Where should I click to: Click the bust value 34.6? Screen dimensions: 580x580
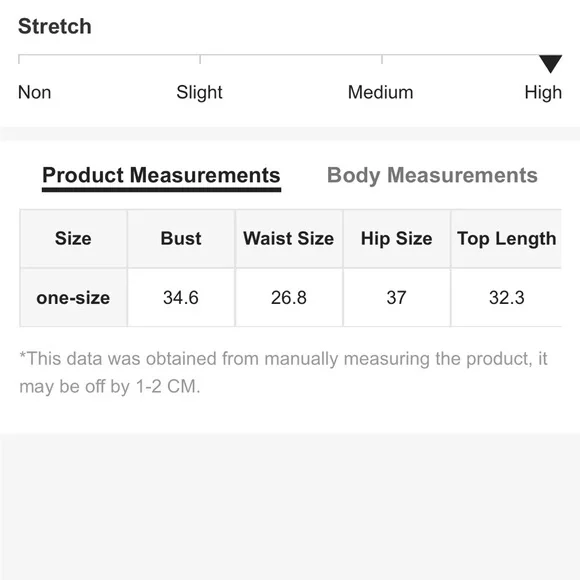[x=181, y=298]
